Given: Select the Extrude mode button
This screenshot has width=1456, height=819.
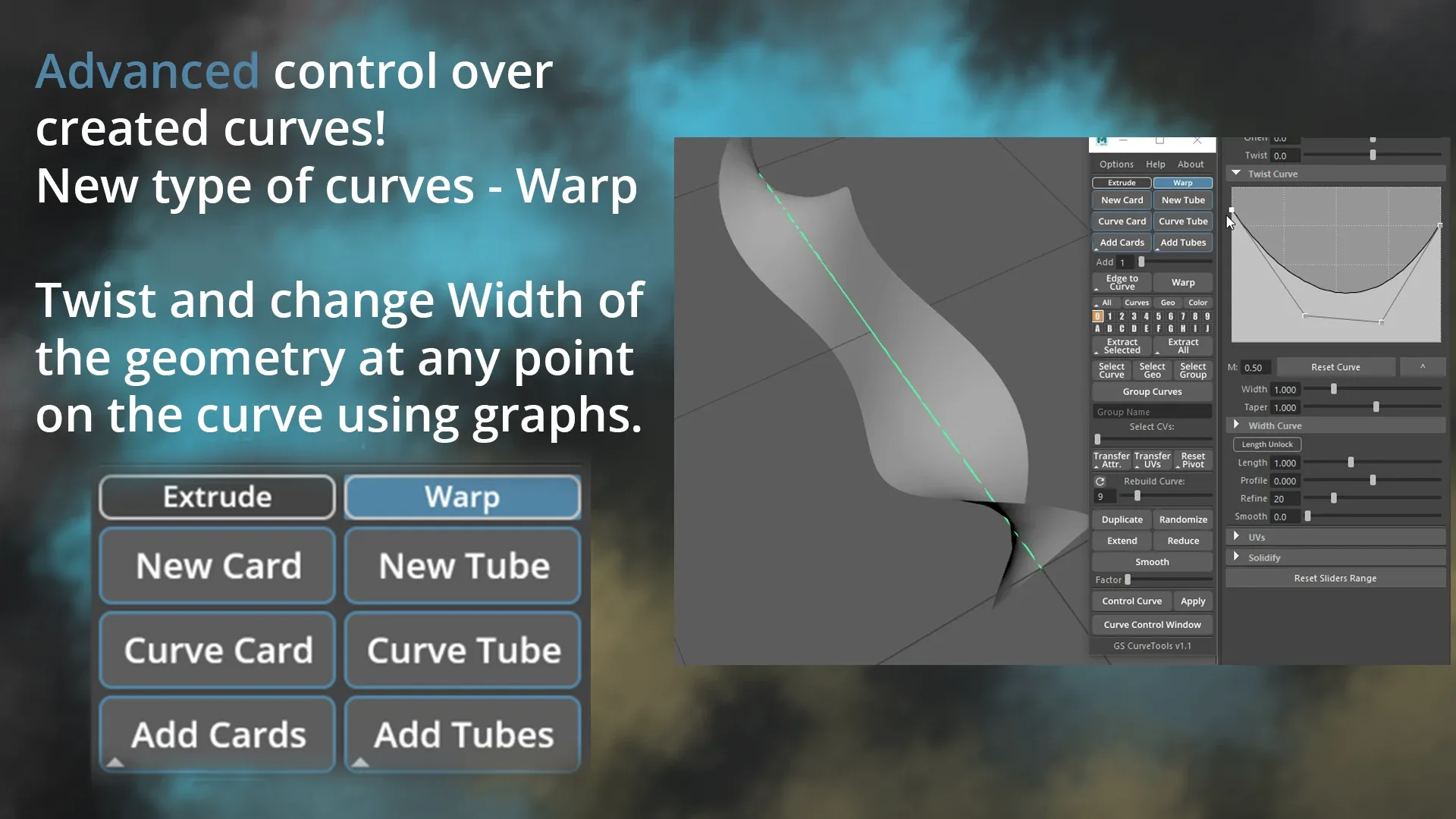Looking at the screenshot, I should click(1122, 182).
